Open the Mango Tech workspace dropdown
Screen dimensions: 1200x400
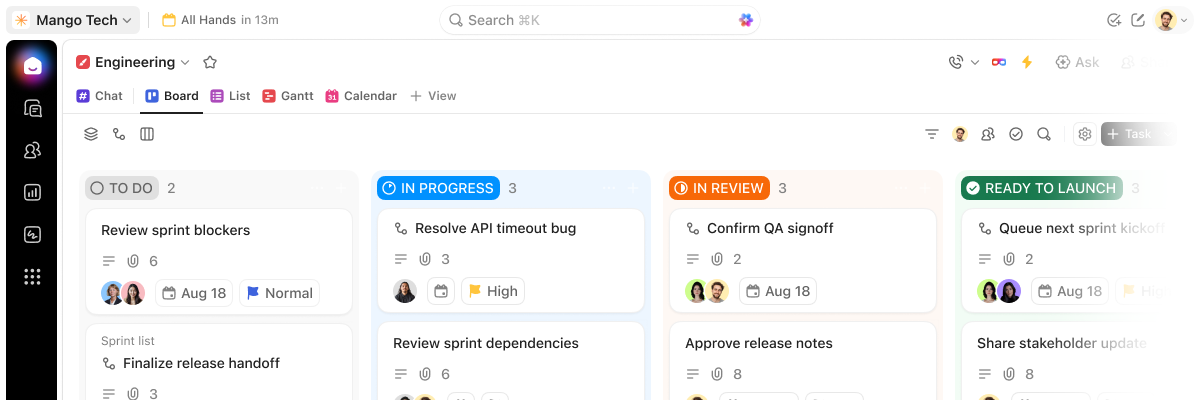pyautogui.click(x=73, y=20)
